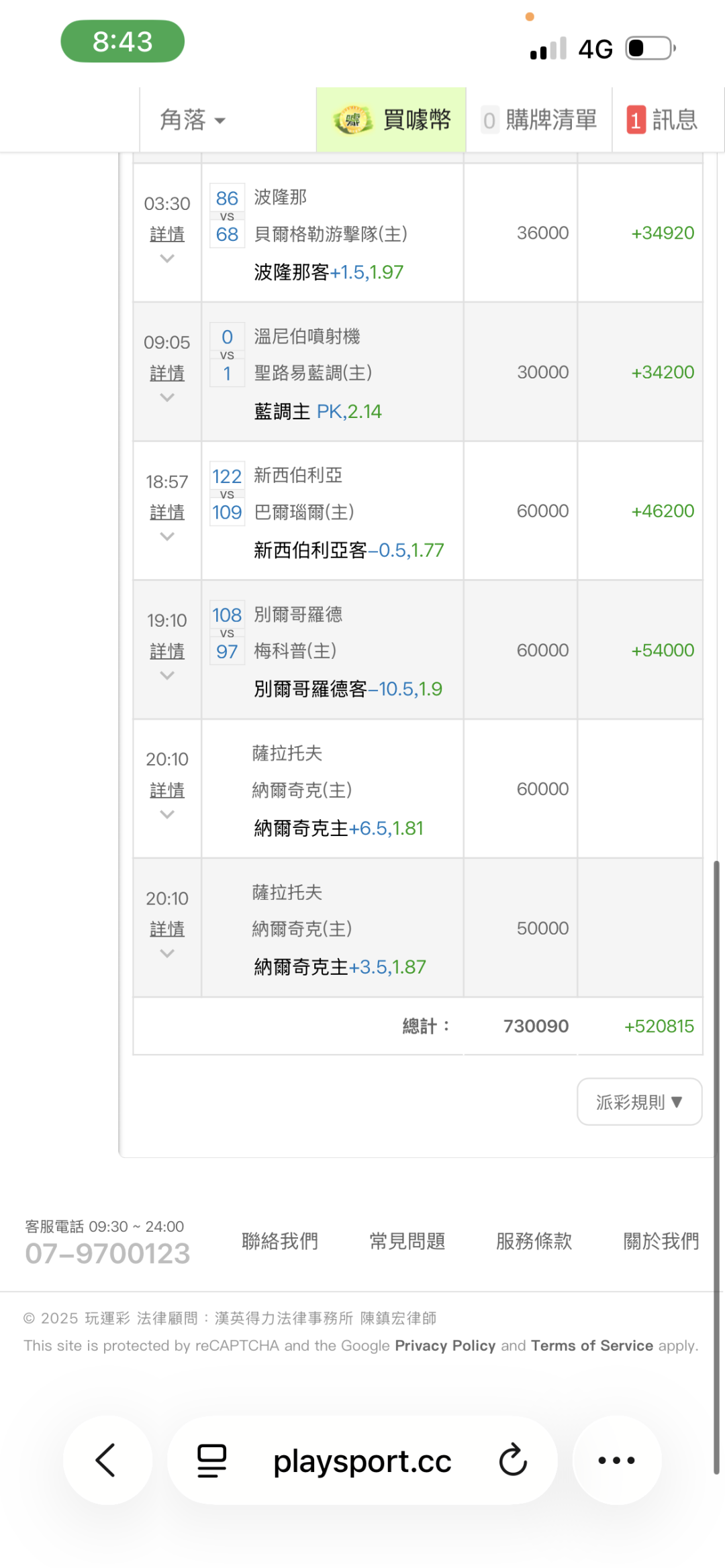Open the Privacy Policy link
Screen dimensions: 725x1568
pos(445,1345)
